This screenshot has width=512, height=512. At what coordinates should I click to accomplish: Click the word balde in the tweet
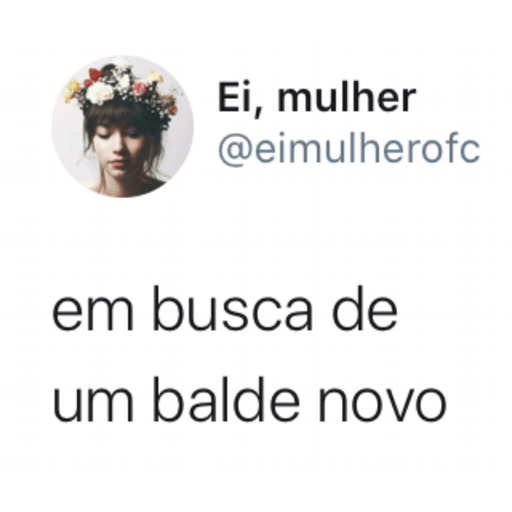[x=227, y=399]
